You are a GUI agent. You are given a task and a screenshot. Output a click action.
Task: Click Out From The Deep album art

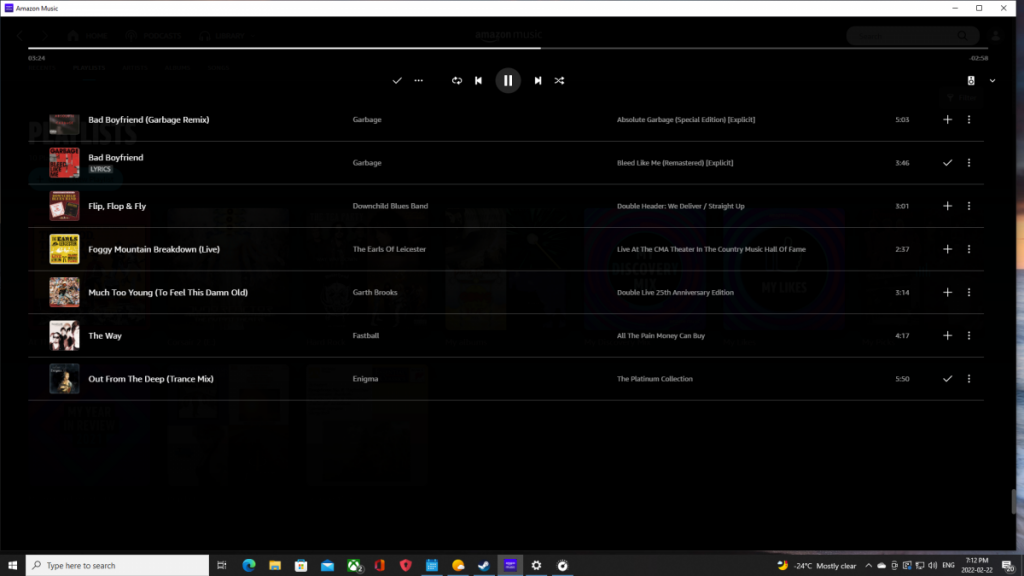pos(64,378)
